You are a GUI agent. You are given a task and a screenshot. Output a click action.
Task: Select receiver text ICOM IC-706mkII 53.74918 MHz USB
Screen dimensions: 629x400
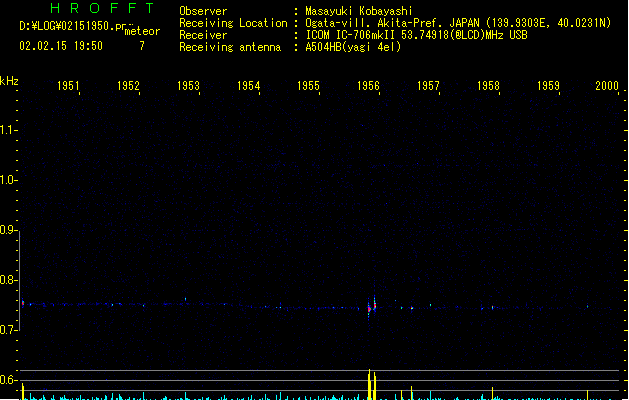(416, 35)
